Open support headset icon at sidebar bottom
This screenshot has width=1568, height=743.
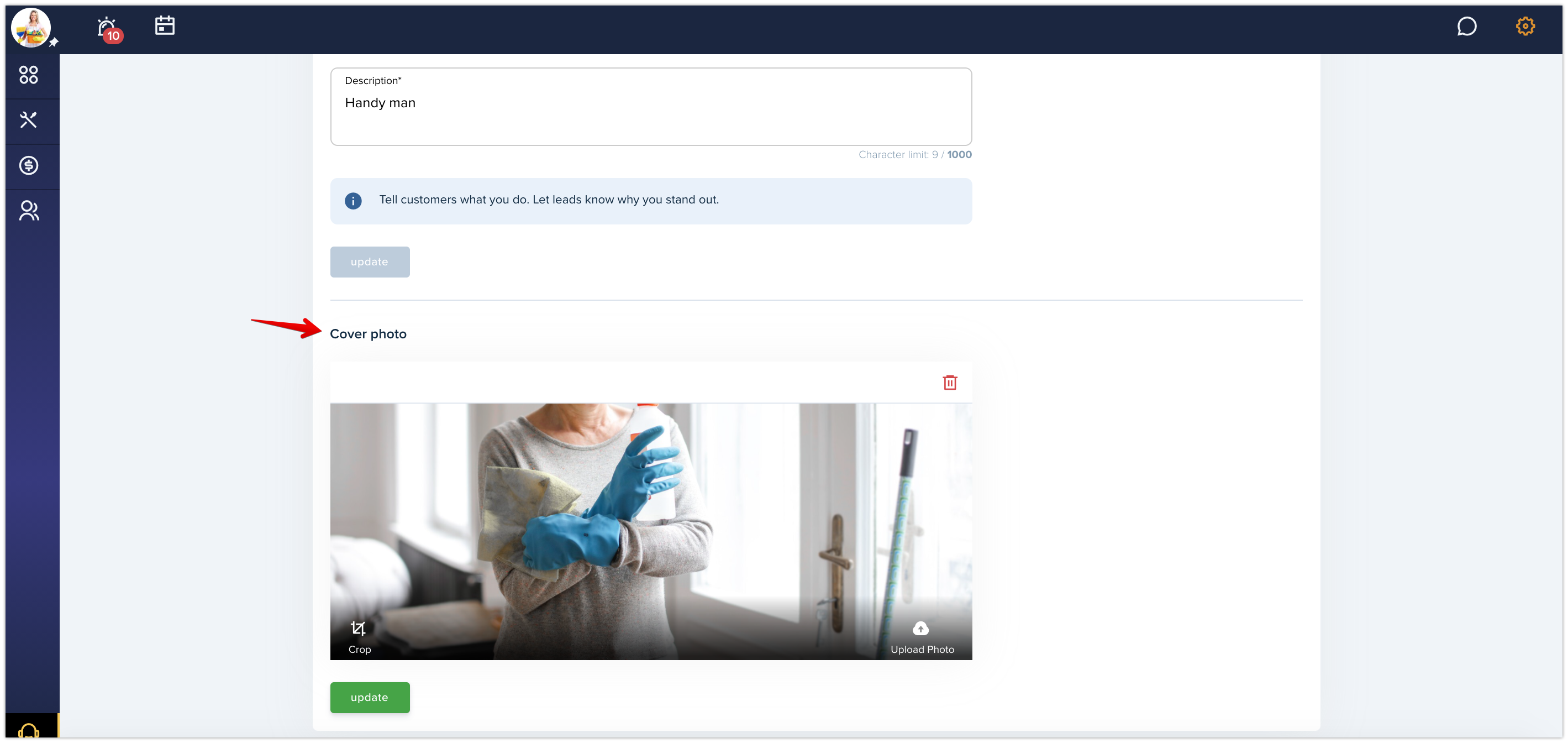point(29,730)
